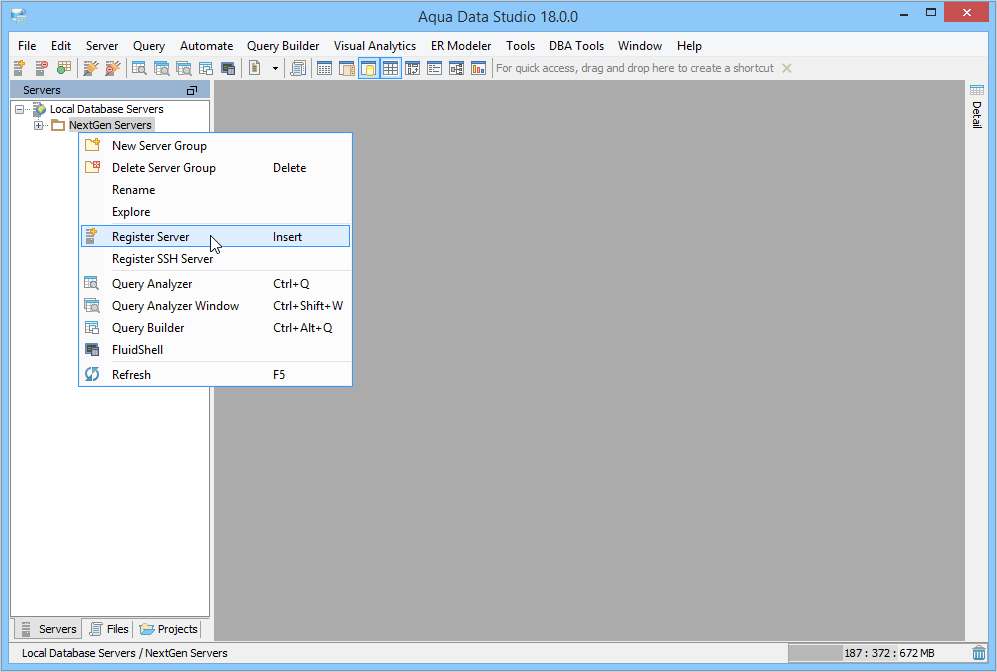Select the NextGen Servers folder
Image resolution: width=997 pixels, height=672 pixels.
[x=110, y=125]
